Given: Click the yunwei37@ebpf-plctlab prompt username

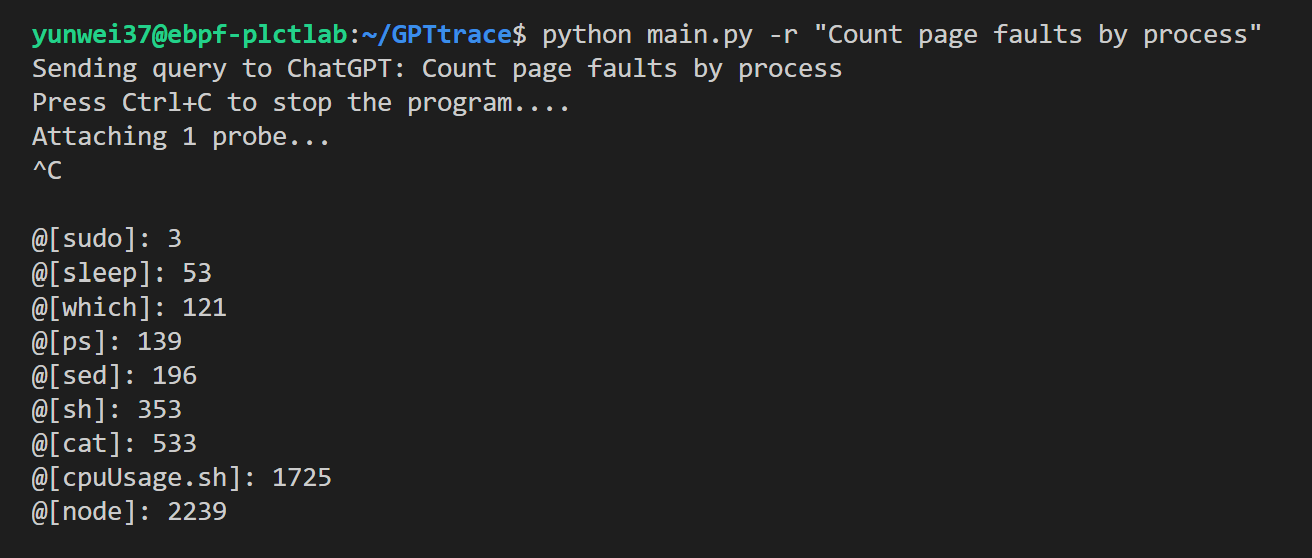Looking at the screenshot, I should [x=189, y=35].
